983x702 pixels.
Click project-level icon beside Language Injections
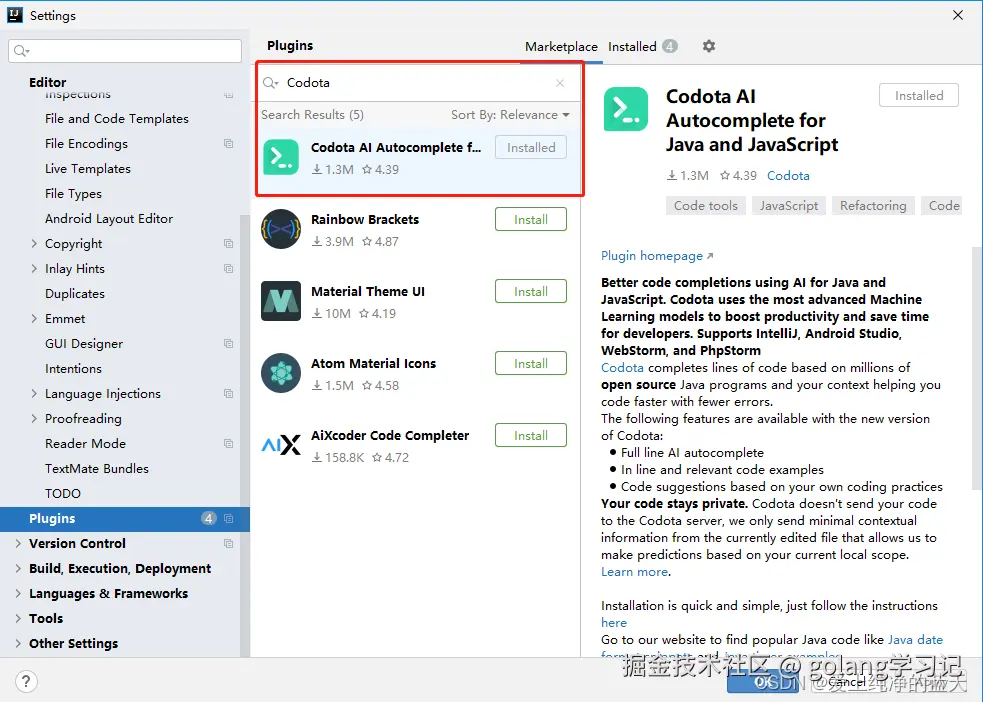click(228, 394)
